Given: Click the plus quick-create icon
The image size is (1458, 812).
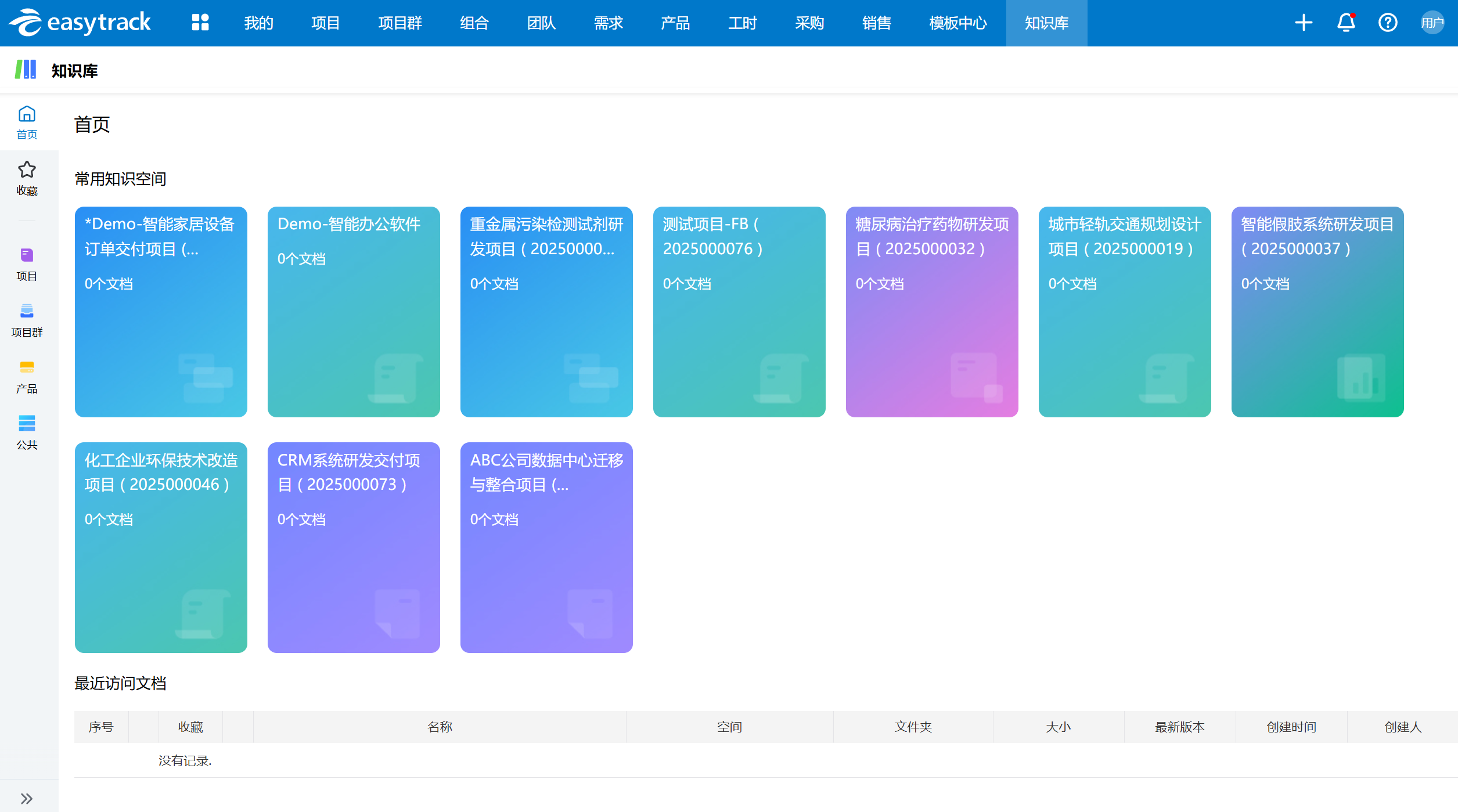Looking at the screenshot, I should [1304, 23].
